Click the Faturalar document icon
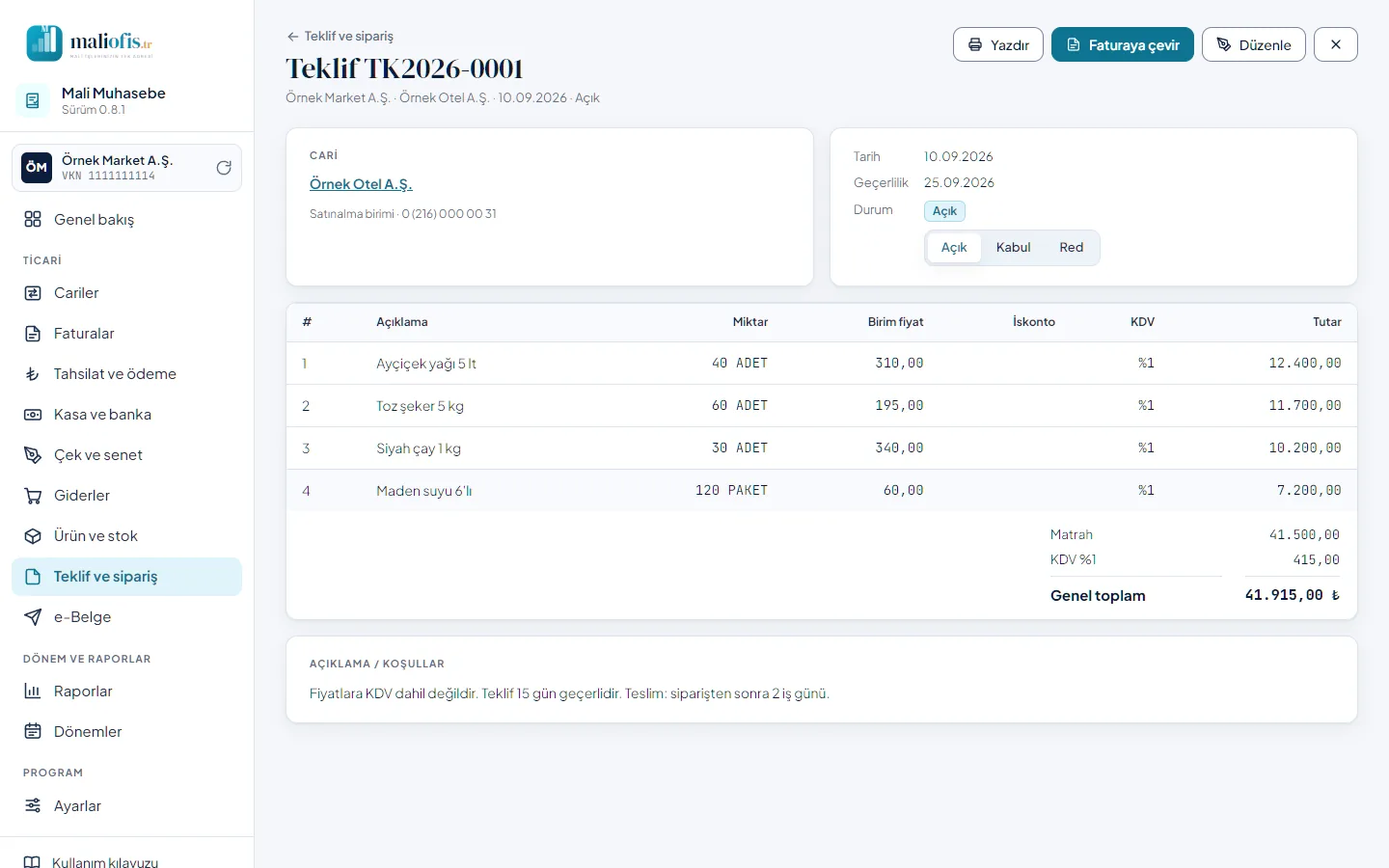The height and width of the screenshot is (868, 1389). pos(33,334)
